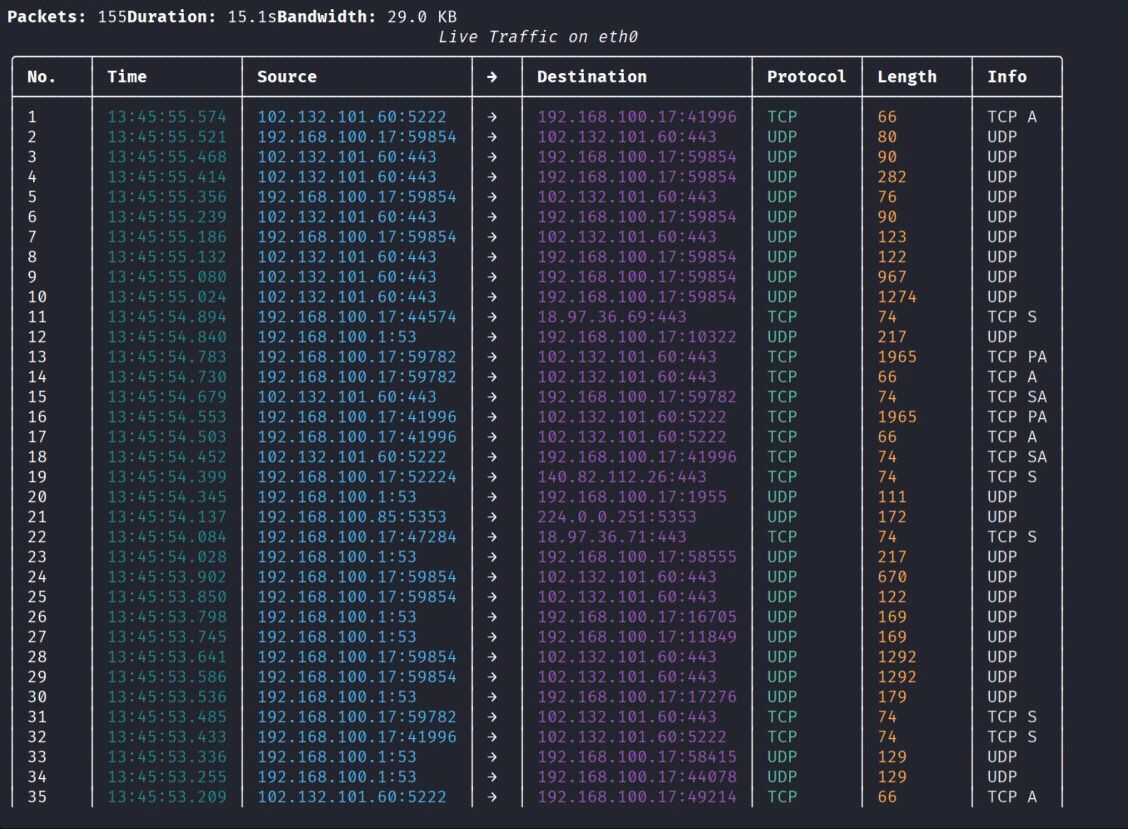The width and height of the screenshot is (1128, 829).
Task: Select length 179 in row 30
Action: tap(892, 697)
